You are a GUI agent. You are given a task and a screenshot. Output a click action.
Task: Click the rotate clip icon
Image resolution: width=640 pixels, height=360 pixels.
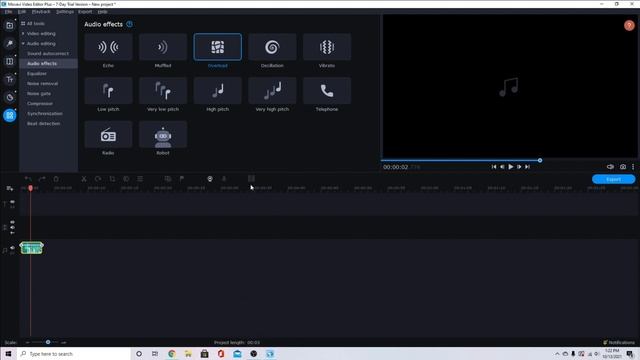98,179
